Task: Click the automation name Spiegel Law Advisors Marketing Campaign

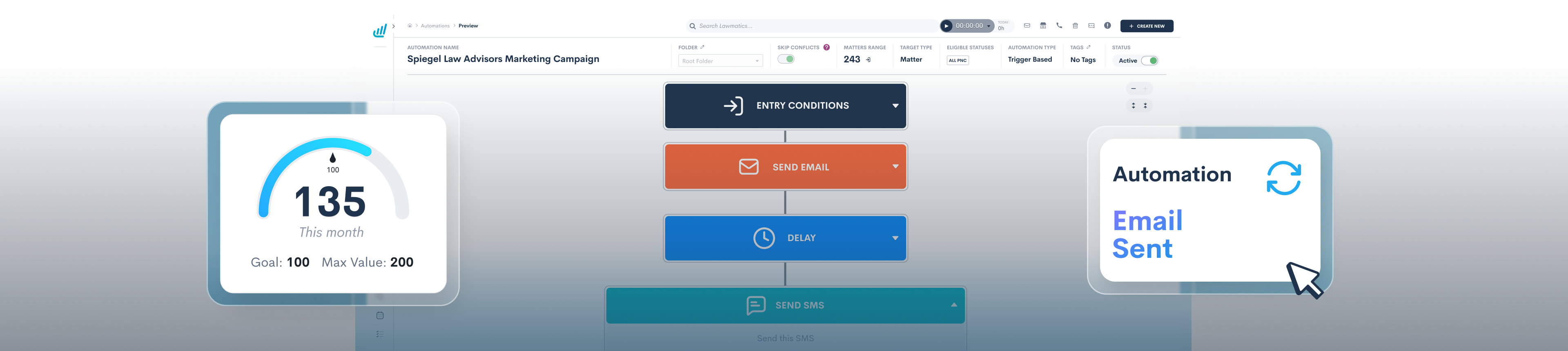Action: (503, 59)
